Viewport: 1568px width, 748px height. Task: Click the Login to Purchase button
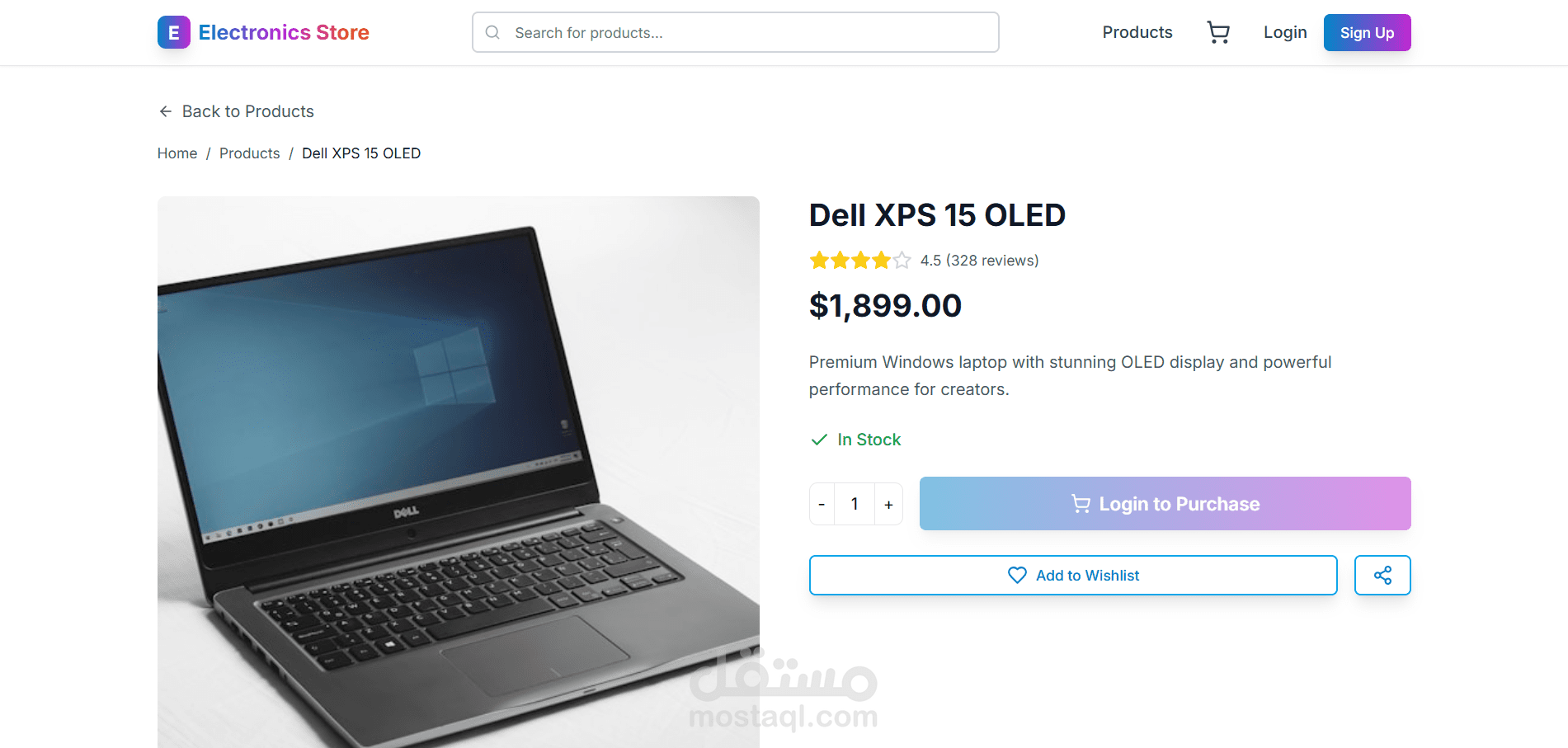1165,503
